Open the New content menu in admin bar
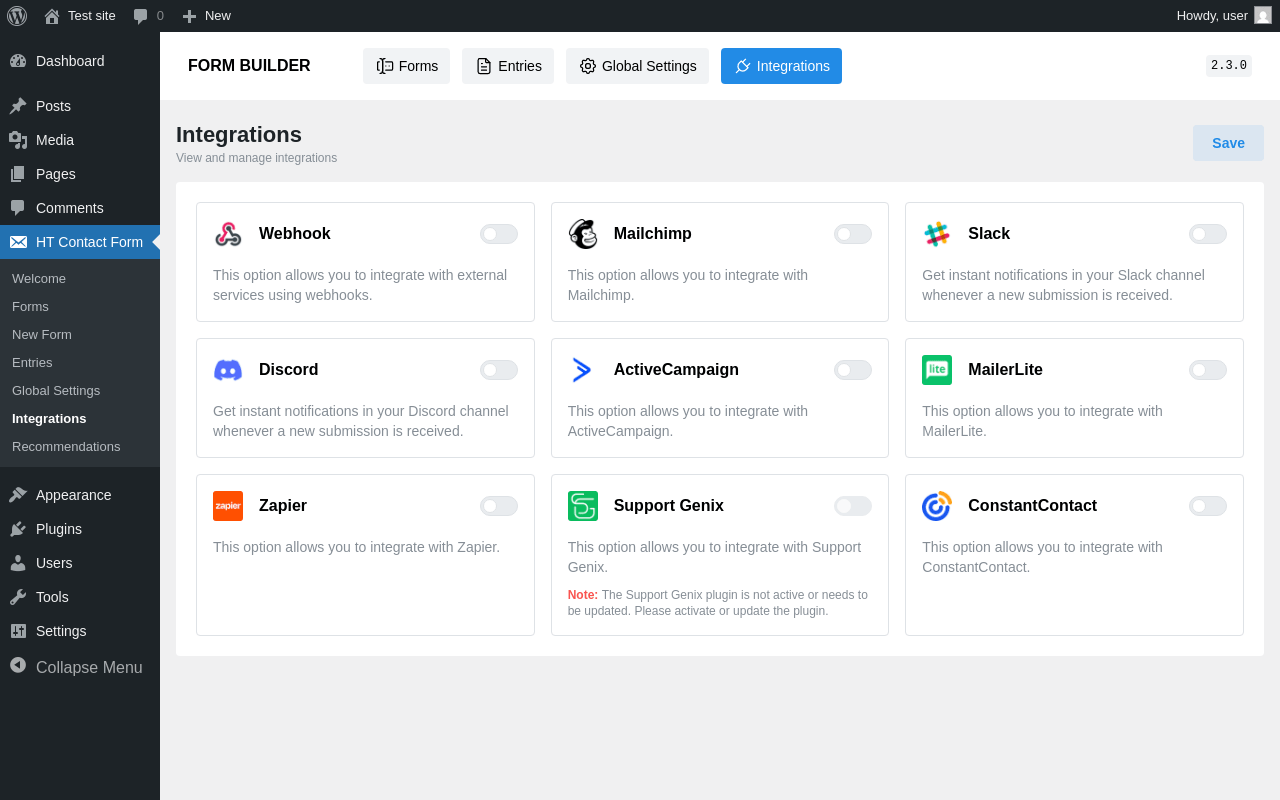Screen dimensions: 1280x800 click(207, 15)
